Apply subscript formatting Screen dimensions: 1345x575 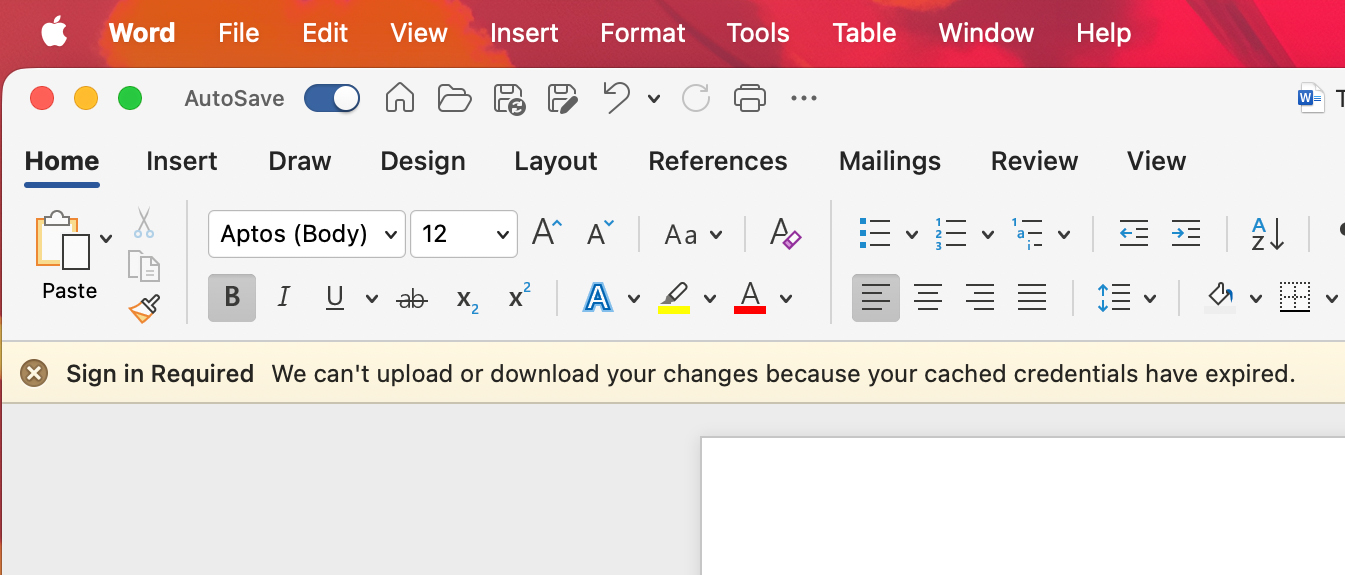click(x=467, y=299)
